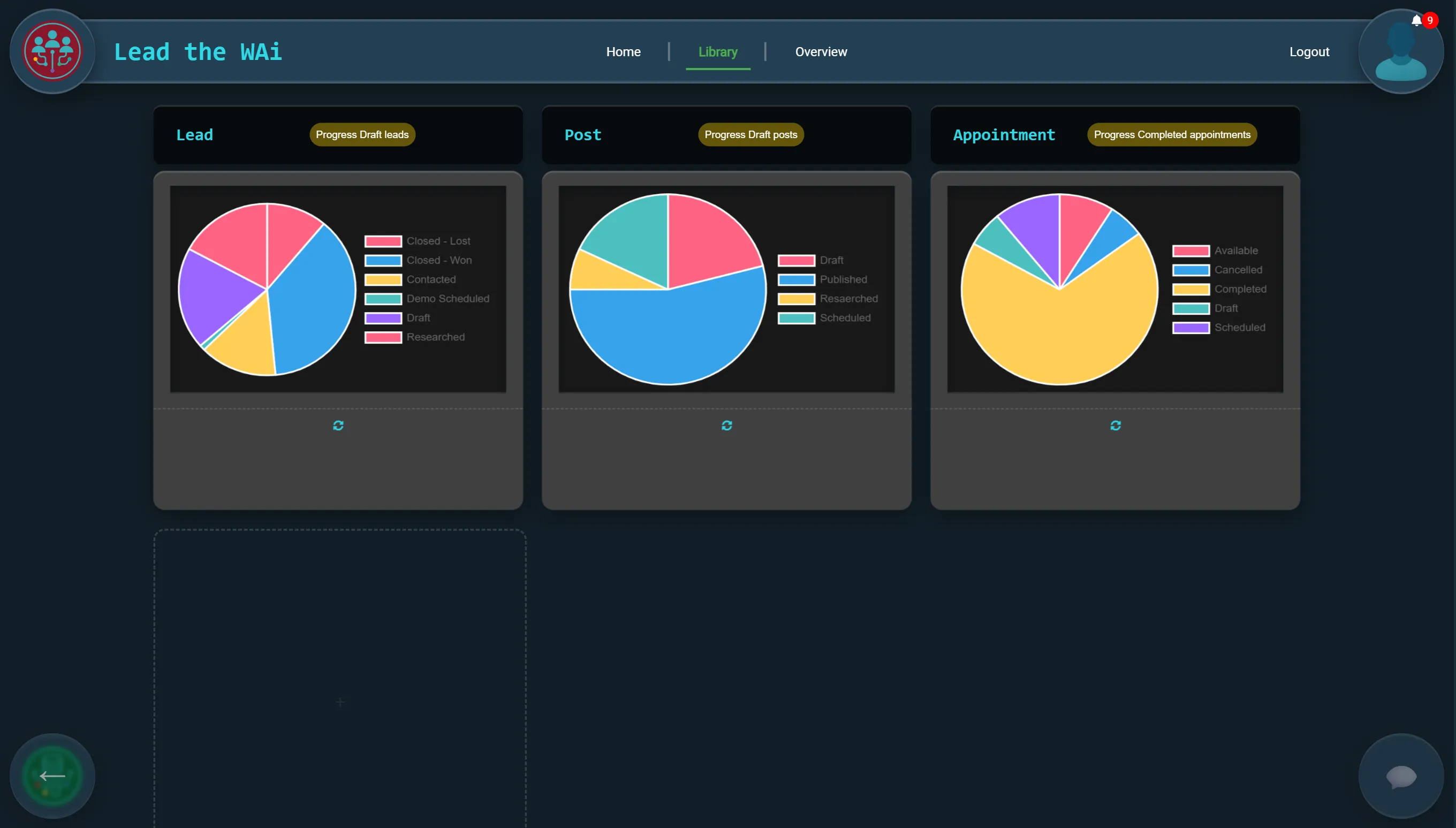Click the Progress Completed appointments badge
Viewport: 1456px width, 828px height.
tap(1172, 134)
